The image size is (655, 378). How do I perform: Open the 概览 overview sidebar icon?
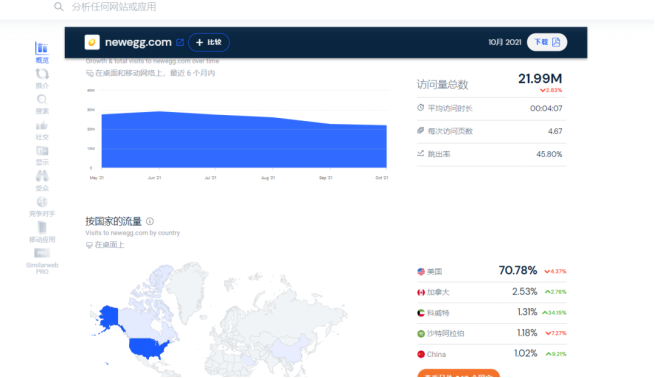pos(42,52)
